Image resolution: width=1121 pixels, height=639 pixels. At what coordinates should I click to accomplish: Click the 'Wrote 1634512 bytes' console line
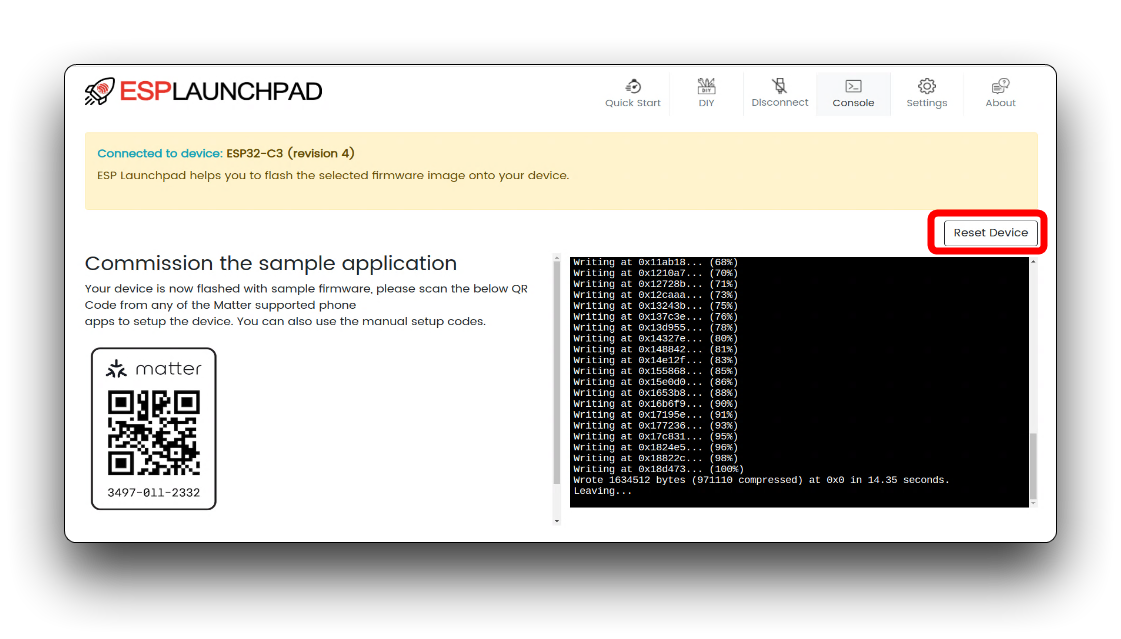[761, 480]
